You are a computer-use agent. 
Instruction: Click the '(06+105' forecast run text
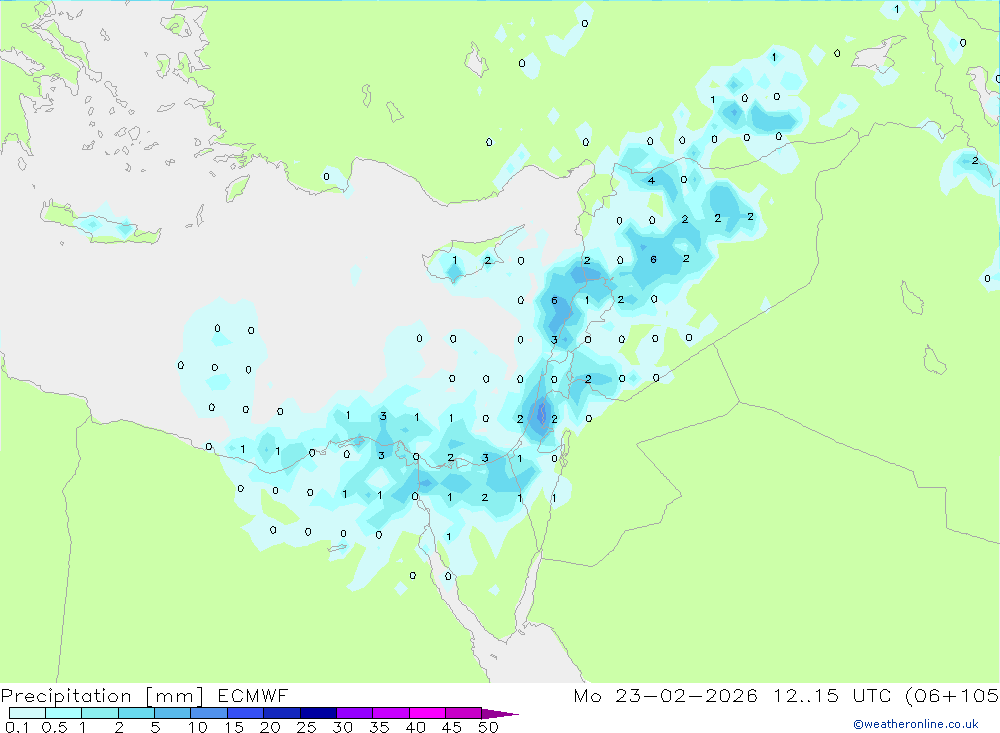click(952, 695)
